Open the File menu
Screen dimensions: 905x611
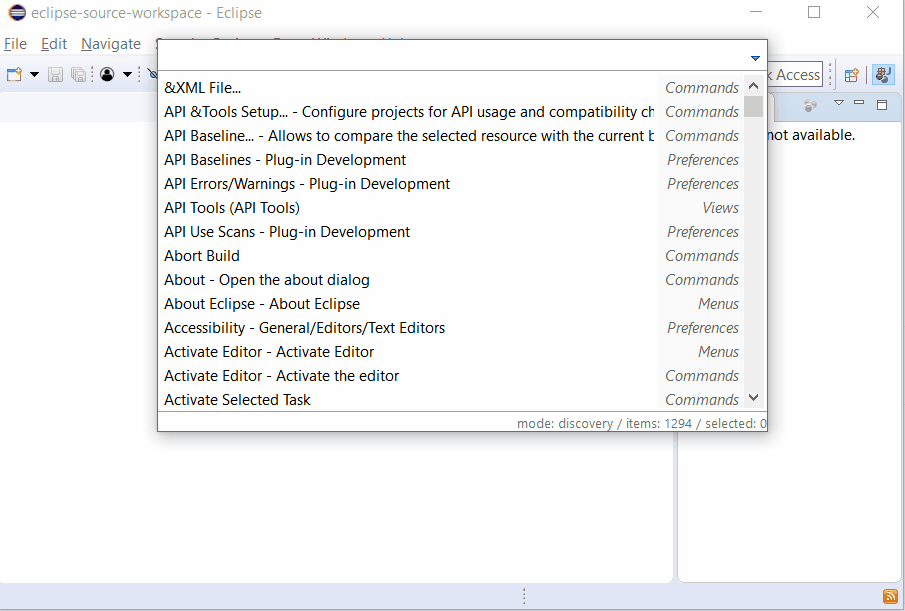click(x=15, y=44)
